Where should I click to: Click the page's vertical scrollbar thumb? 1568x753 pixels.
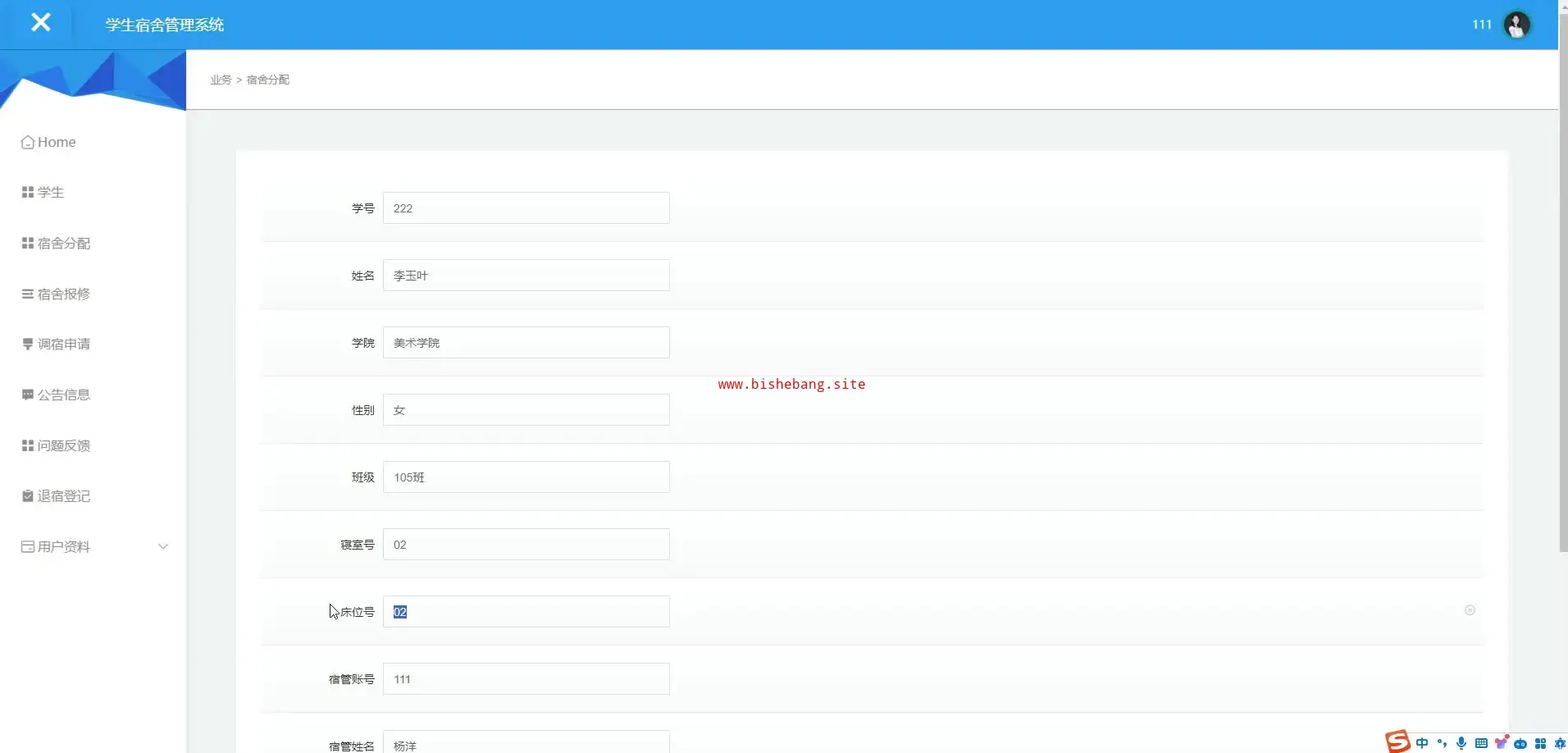click(1563, 283)
